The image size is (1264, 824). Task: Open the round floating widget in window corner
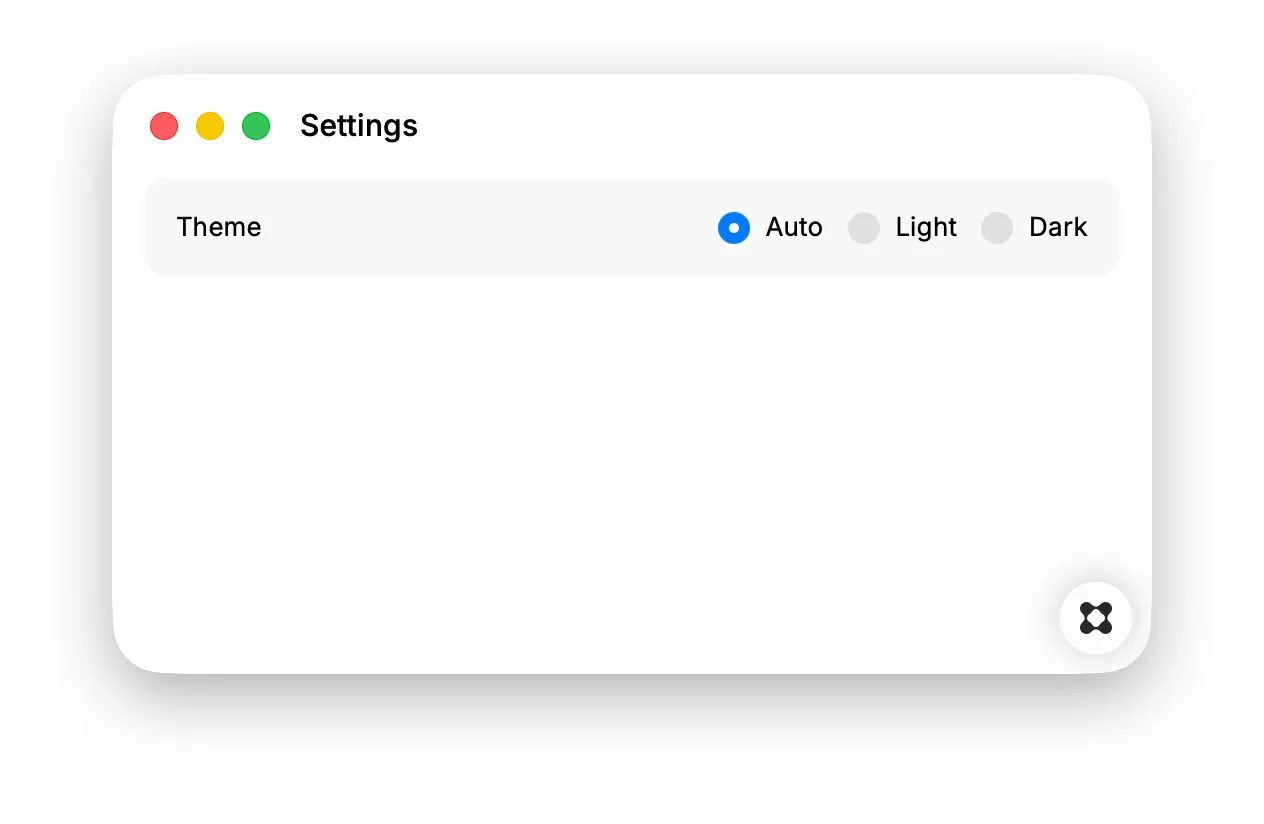tap(1096, 618)
